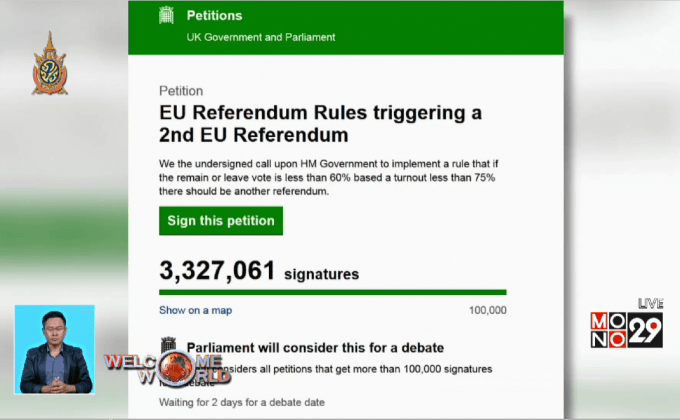This screenshot has width=680, height=420.
Task: Select the sign language interpreter video inset
Action: (53, 349)
